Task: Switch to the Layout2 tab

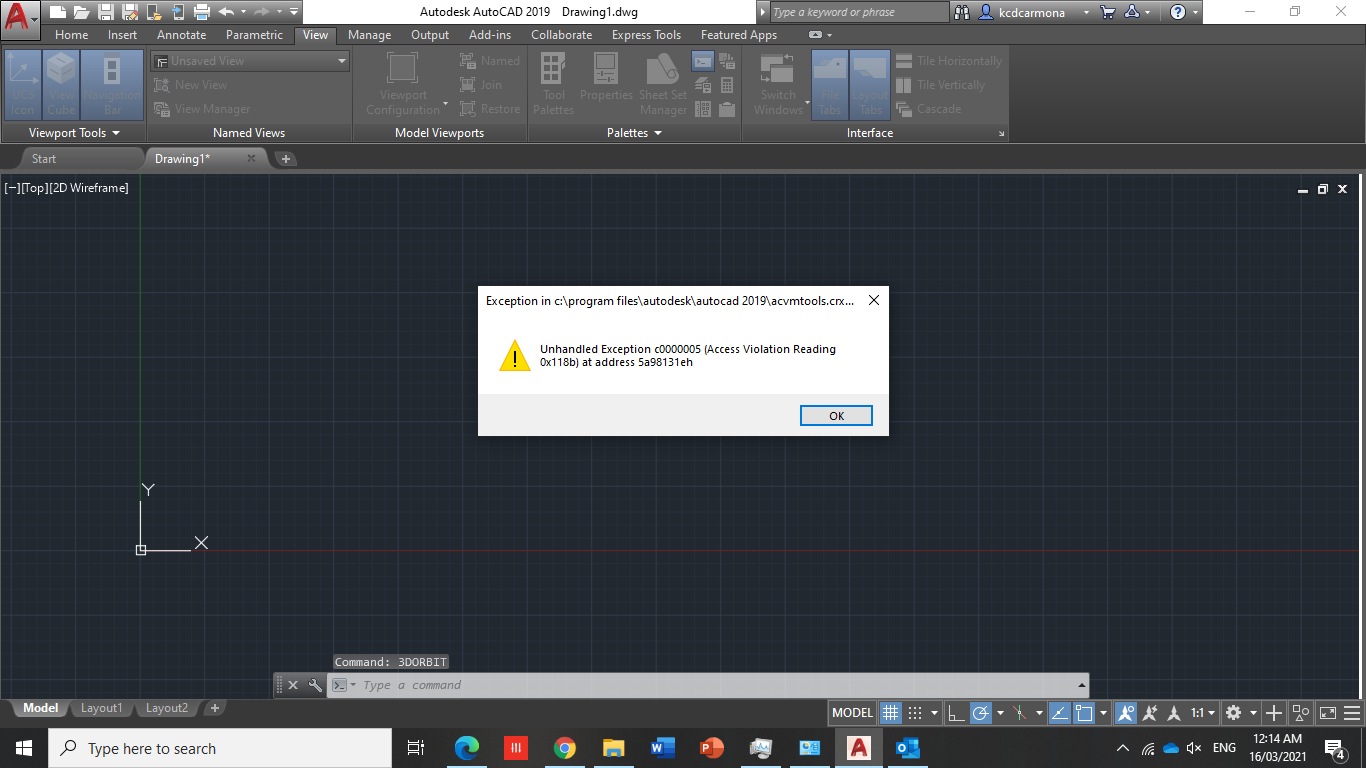Action: pyautogui.click(x=167, y=708)
